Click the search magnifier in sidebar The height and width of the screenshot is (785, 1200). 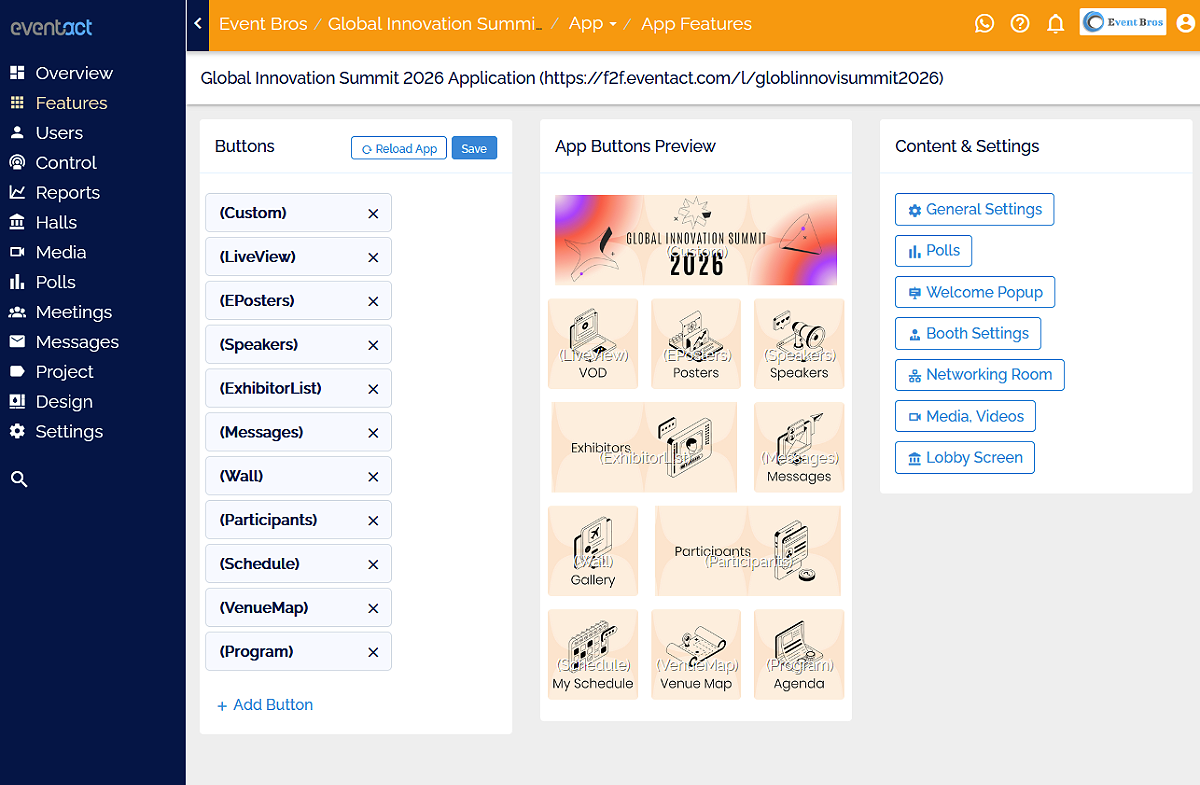(x=18, y=479)
